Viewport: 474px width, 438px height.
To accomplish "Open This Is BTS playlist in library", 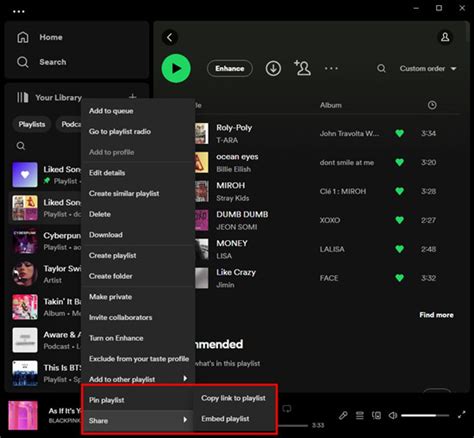I will point(46,373).
